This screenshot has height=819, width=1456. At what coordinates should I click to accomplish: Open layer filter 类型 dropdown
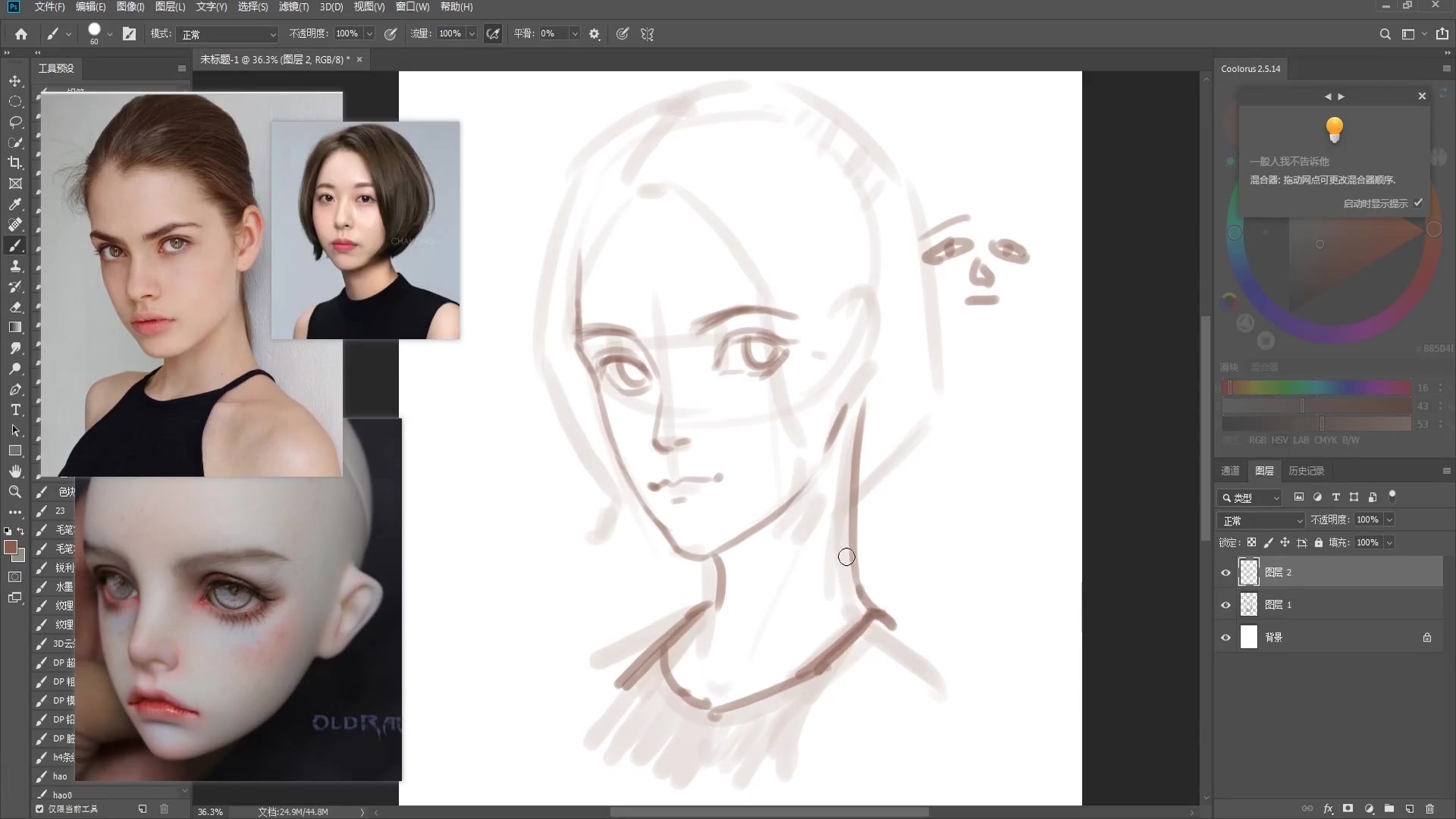pos(1249,497)
